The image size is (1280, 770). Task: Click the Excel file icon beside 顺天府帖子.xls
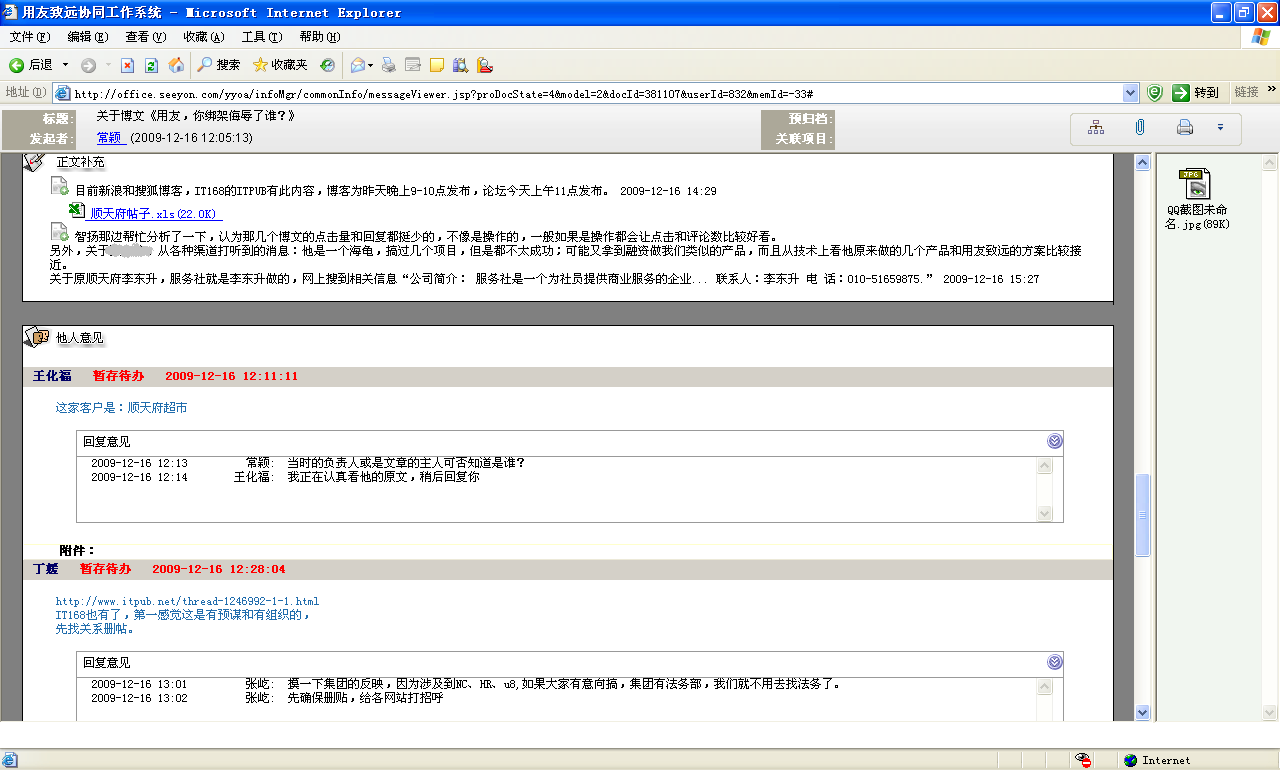tap(77, 210)
